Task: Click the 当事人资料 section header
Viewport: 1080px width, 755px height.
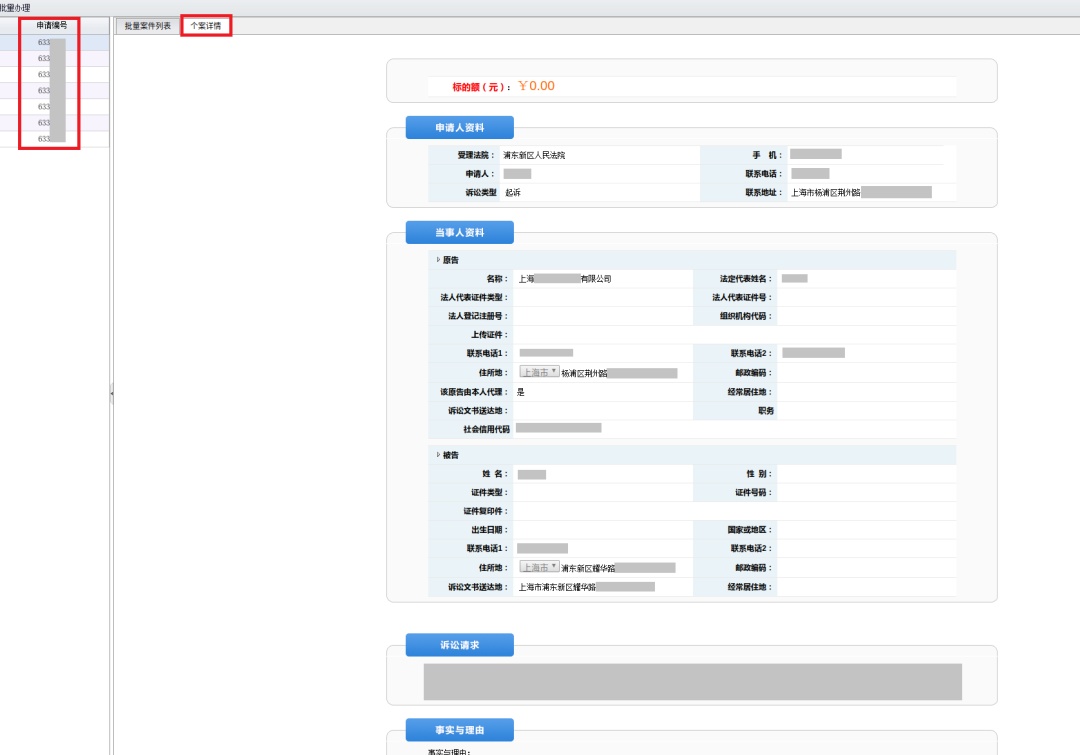Action: pos(459,233)
